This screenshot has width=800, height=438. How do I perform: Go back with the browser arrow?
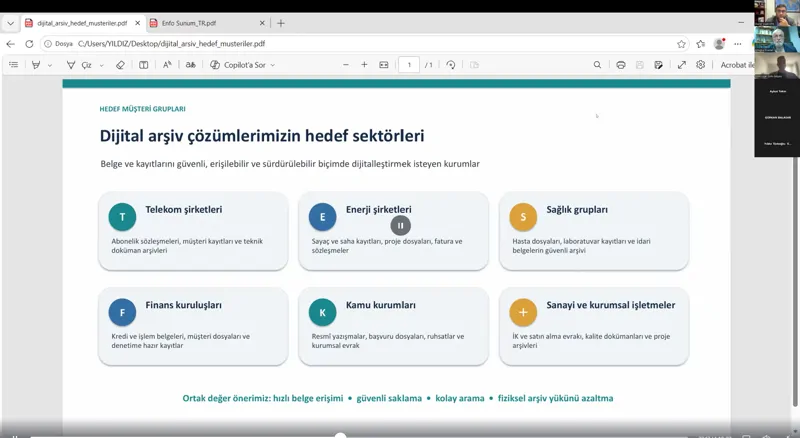pos(10,44)
